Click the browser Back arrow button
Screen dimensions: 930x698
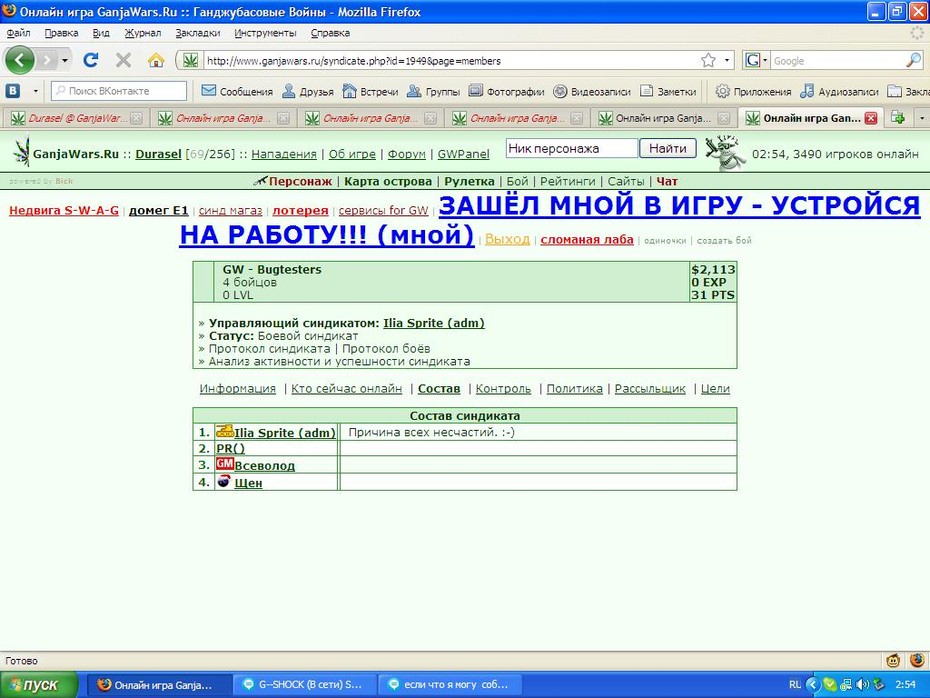tap(20, 60)
